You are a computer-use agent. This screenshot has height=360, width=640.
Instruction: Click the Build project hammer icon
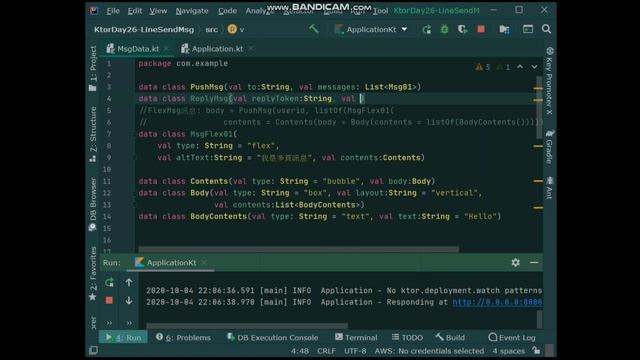coord(313,29)
